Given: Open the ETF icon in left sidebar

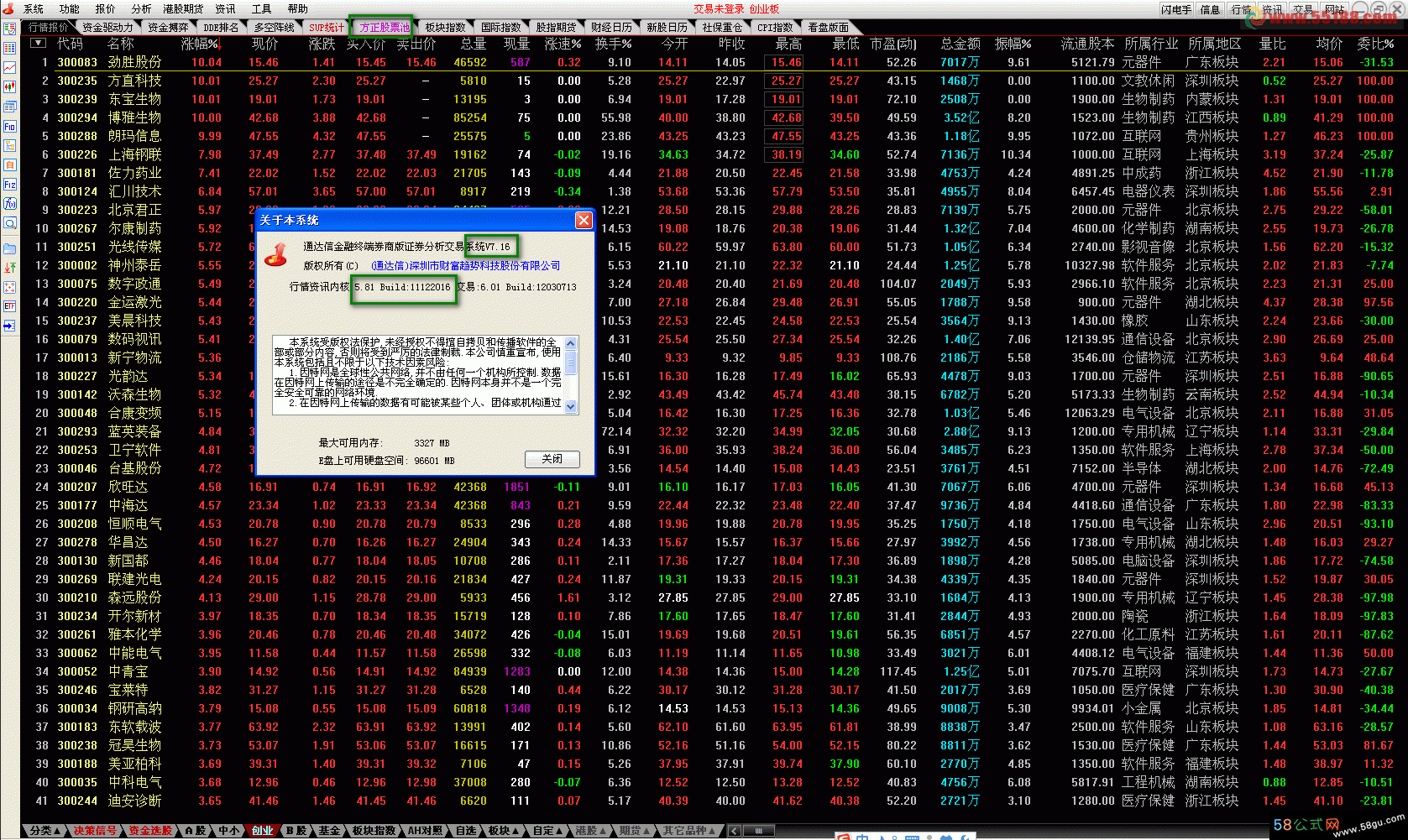Looking at the screenshot, I should click(x=9, y=306).
